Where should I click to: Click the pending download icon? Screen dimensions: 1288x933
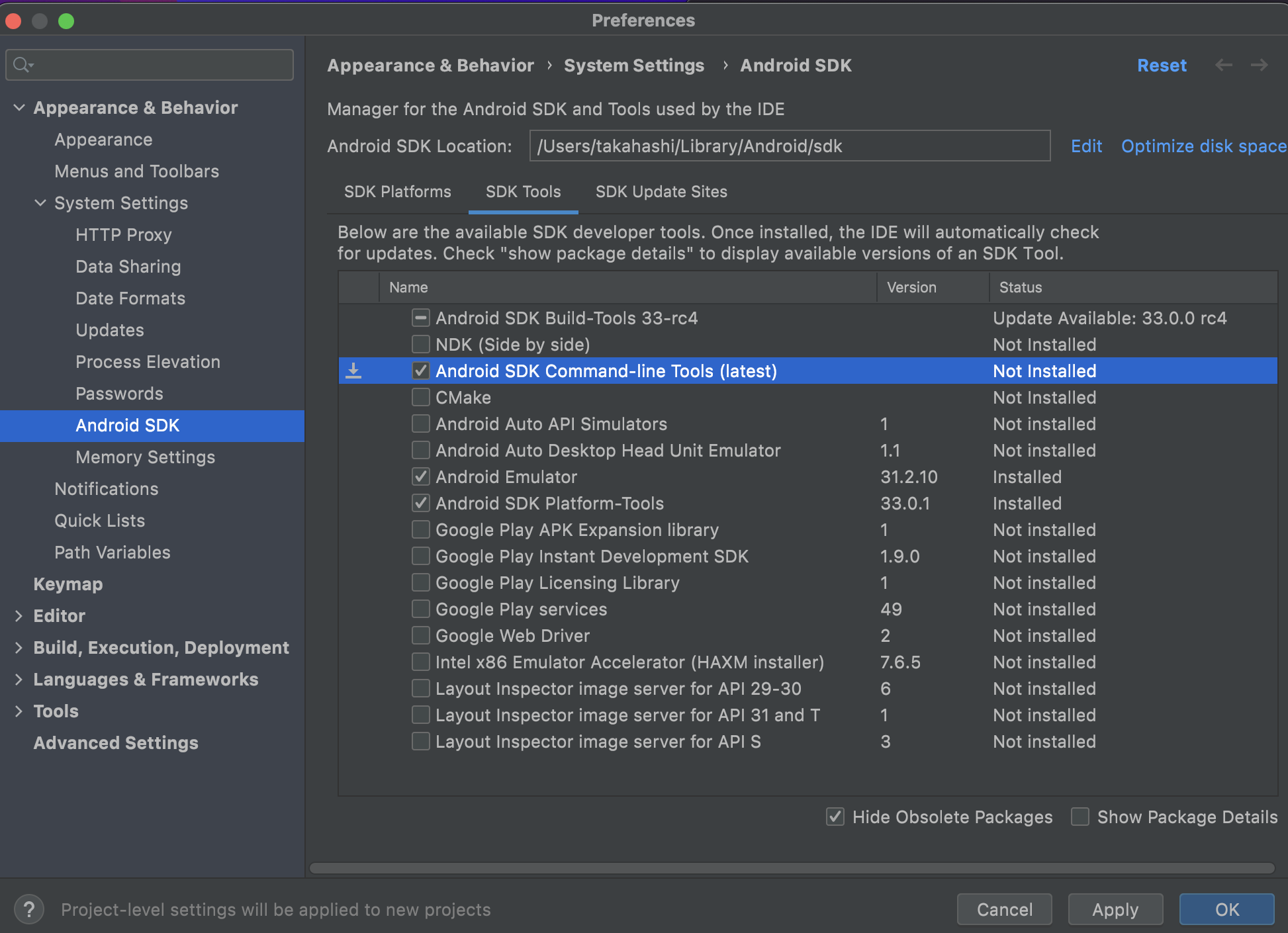click(x=354, y=371)
